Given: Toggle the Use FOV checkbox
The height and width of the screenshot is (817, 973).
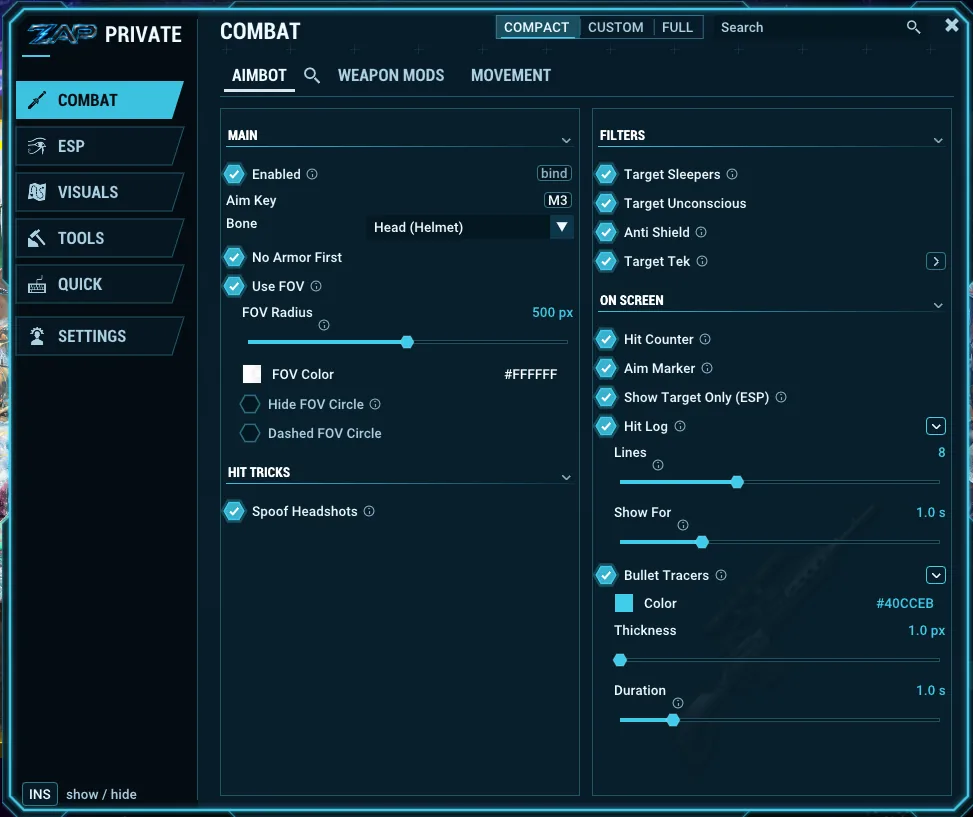Looking at the screenshot, I should [x=234, y=286].
